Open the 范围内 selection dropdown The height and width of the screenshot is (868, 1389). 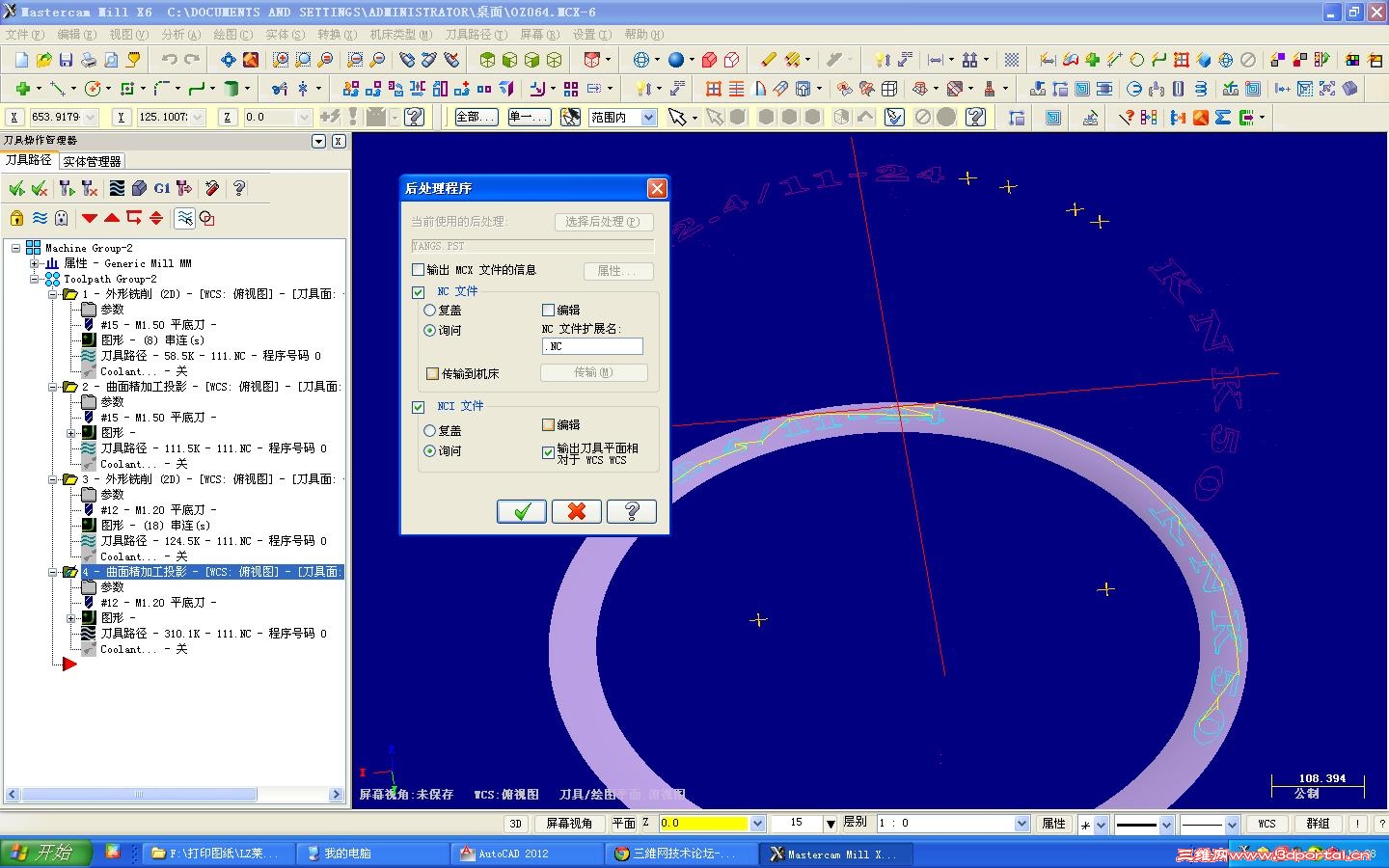click(648, 118)
